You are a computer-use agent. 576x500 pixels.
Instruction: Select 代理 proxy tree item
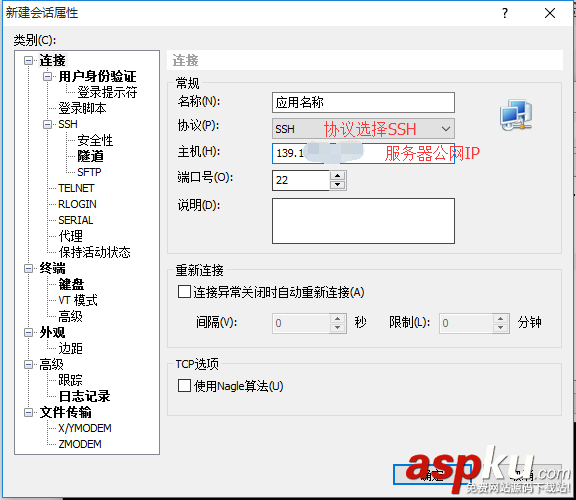click(71, 236)
